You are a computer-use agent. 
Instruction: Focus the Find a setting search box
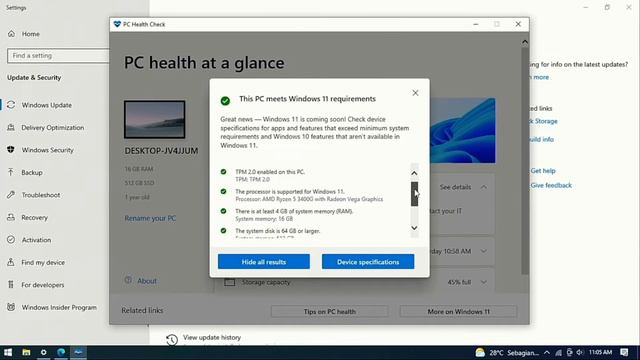58,56
